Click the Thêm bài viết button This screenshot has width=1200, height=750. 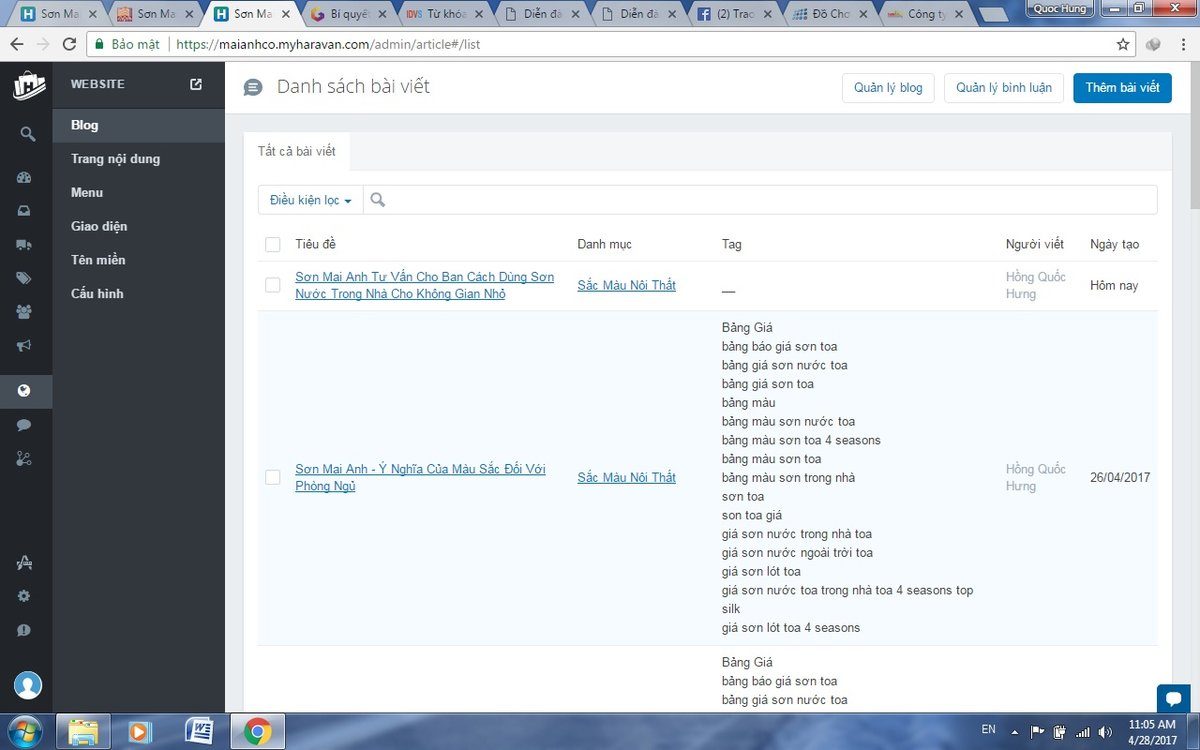(x=1122, y=88)
